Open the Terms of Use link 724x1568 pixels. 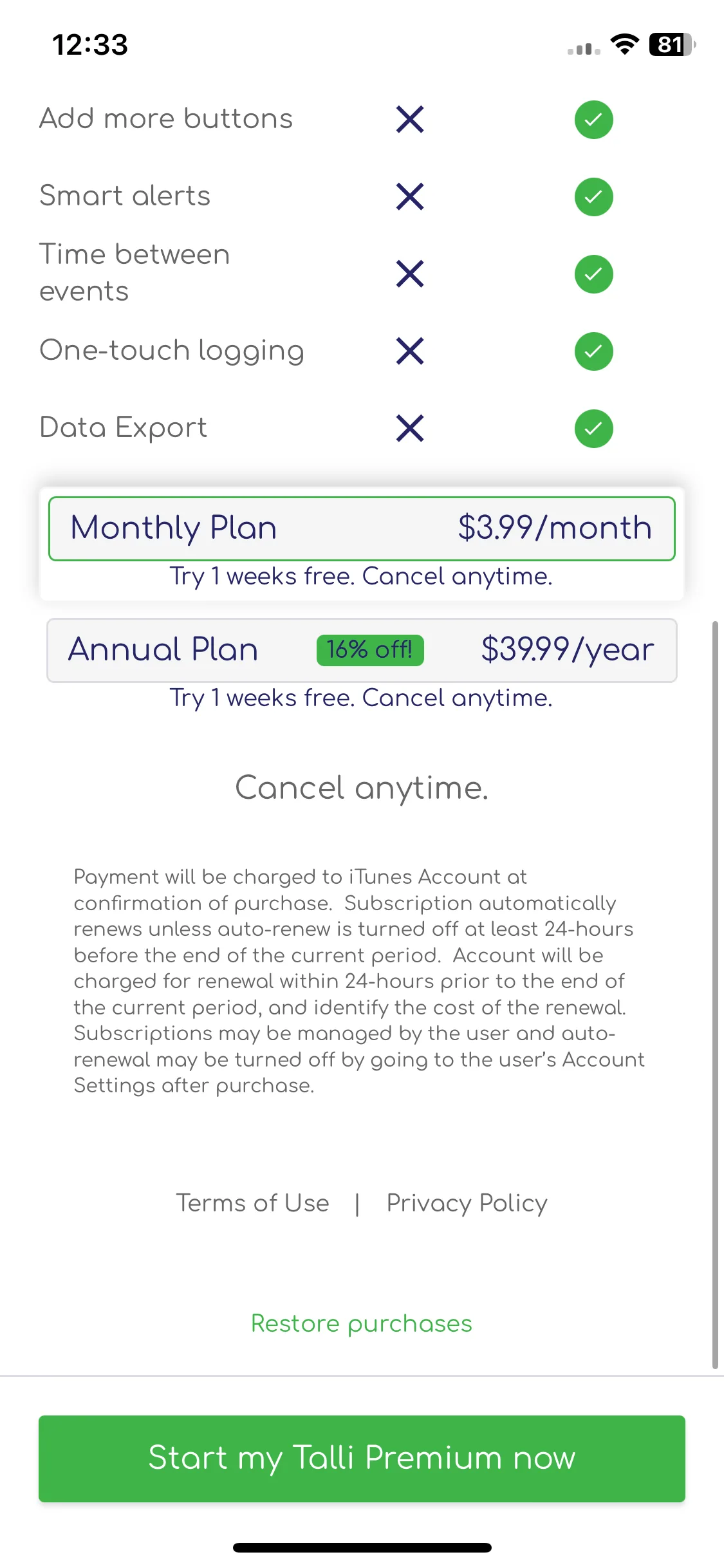tap(253, 1203)
